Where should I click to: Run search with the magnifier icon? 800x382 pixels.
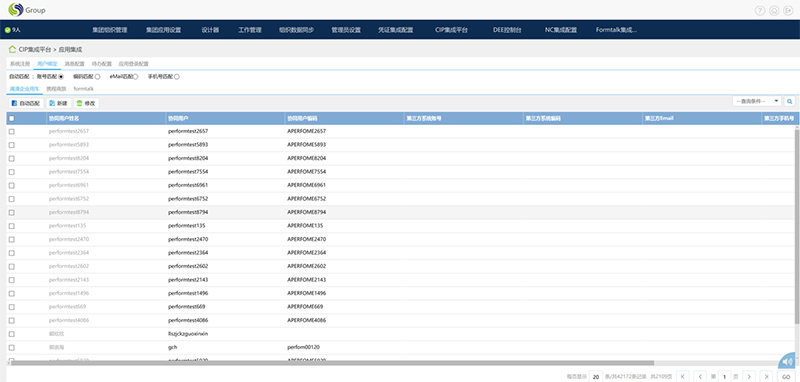coord(790,101)
